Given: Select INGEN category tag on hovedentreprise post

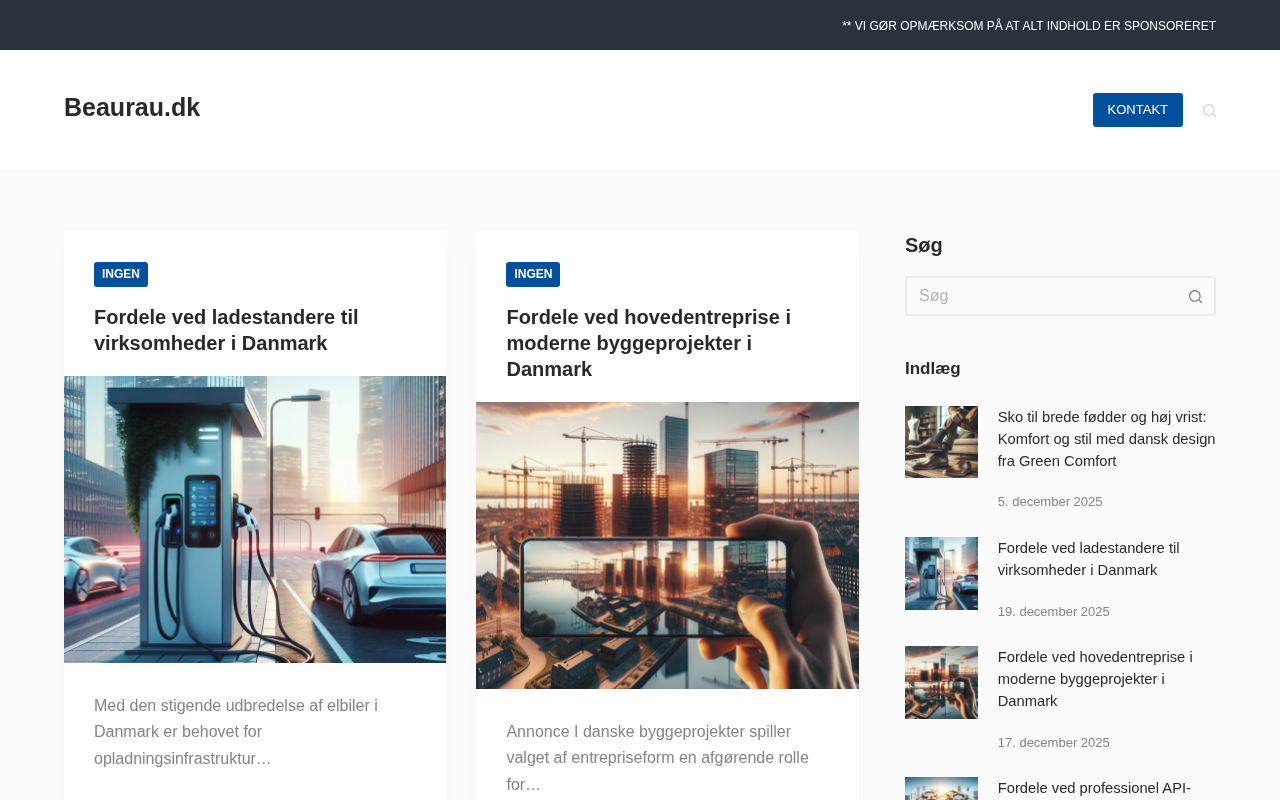Looking at the screenshot, I should point(533,274).
